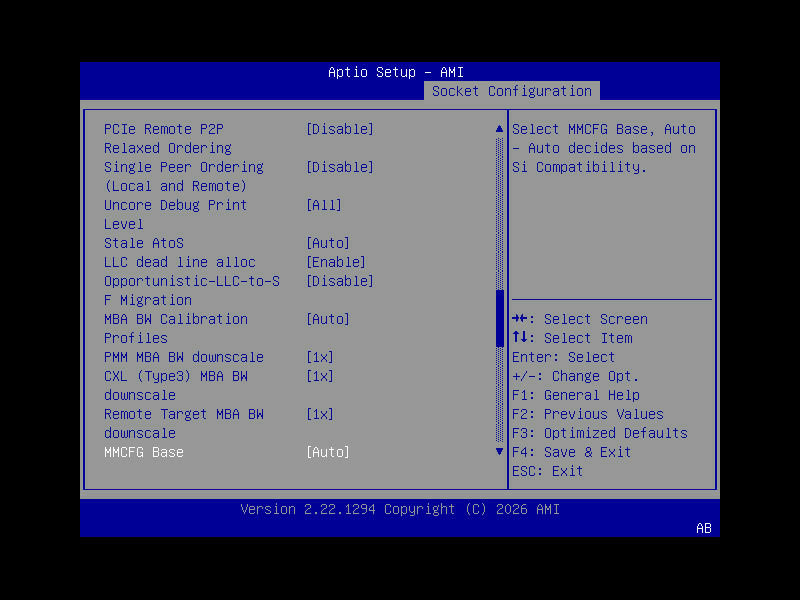Image resolution: width=800 pixels, height=600 pixels.
Task: Click the F1: General Help hint
Action: [576, 395]
